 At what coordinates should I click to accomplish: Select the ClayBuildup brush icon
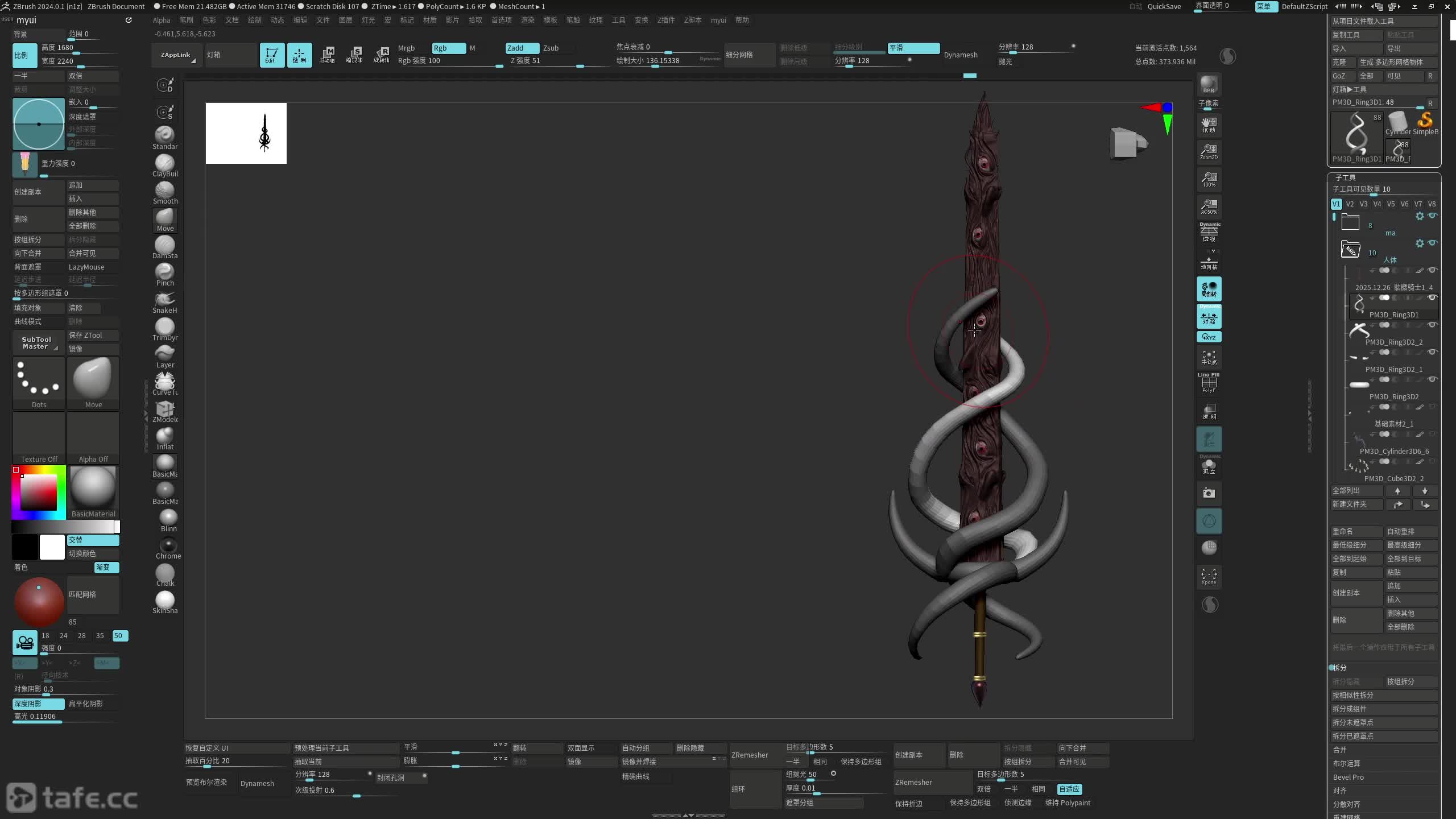[x=165, y=163]
